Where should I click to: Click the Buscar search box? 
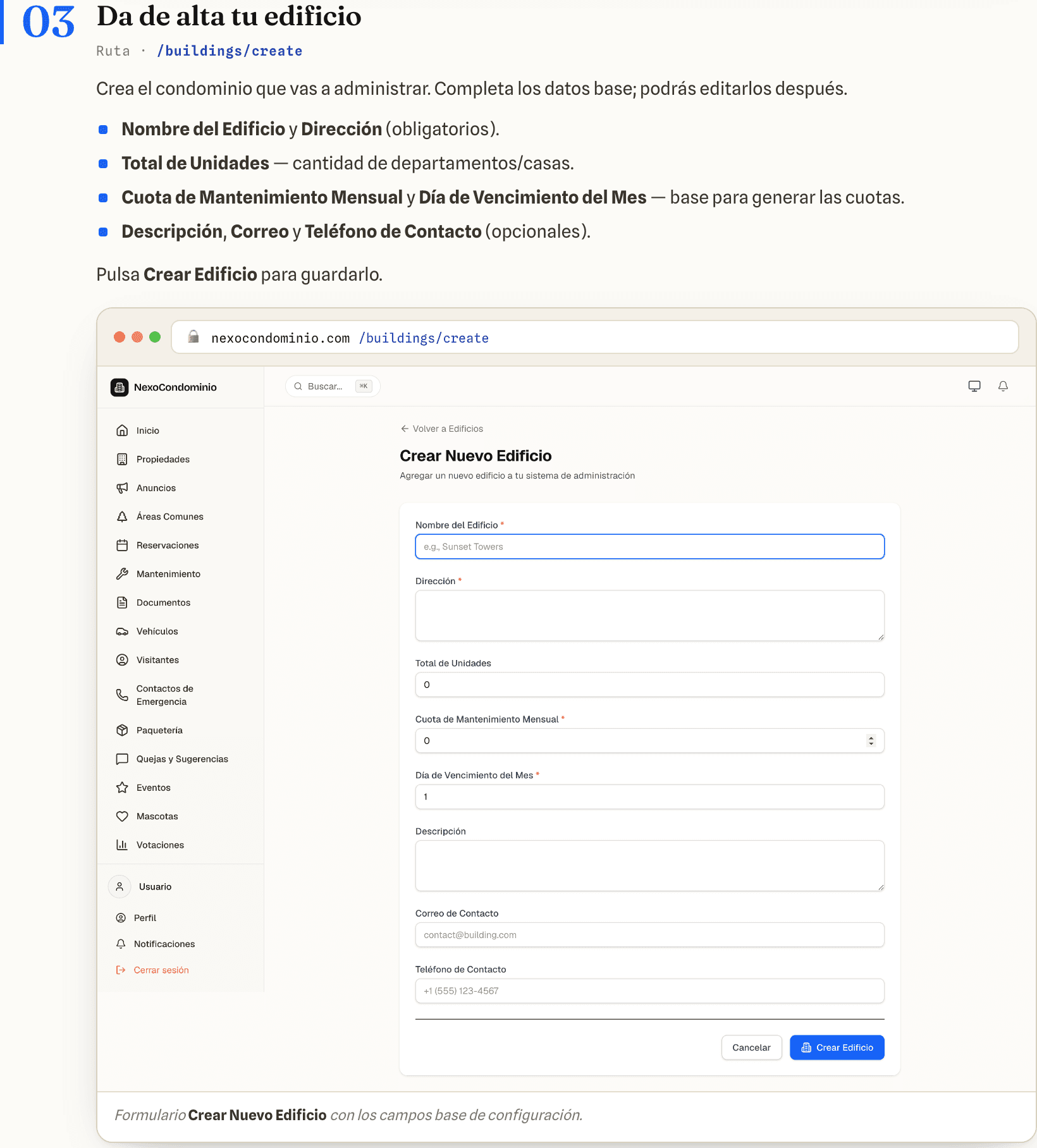(x=333, y=386)
